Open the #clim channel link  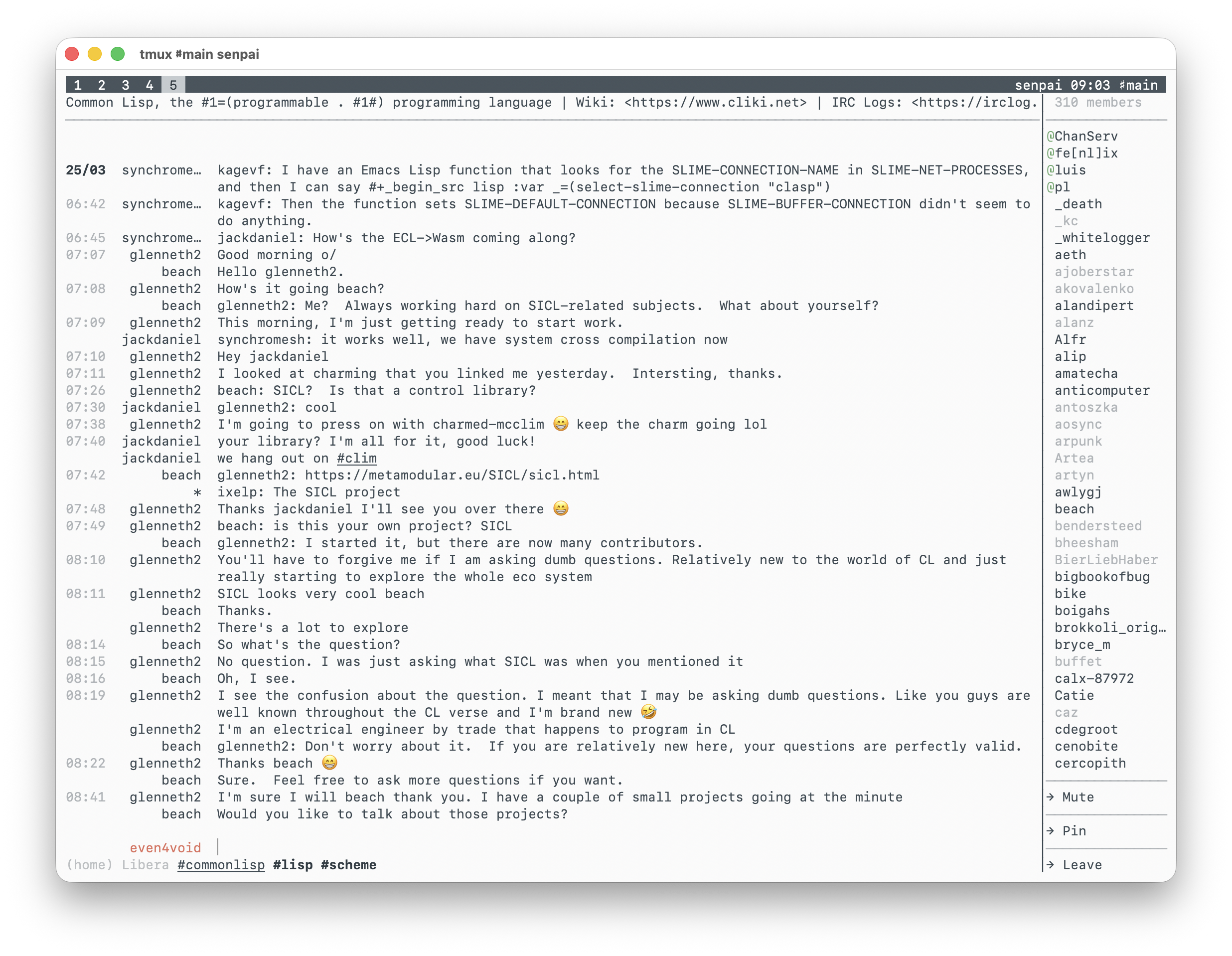tap(356, 458)
